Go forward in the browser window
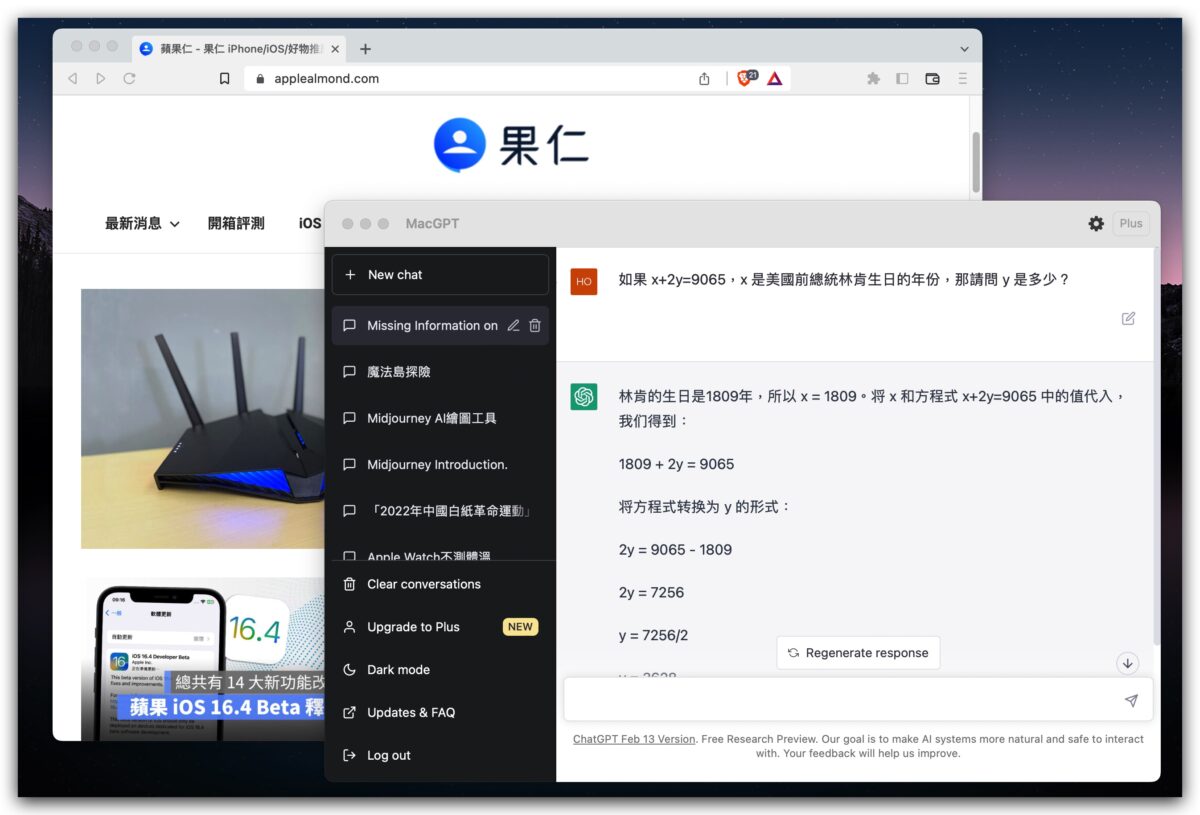Screen dimensions: 1200x815 pyautogui.click(x=100, y=78)
